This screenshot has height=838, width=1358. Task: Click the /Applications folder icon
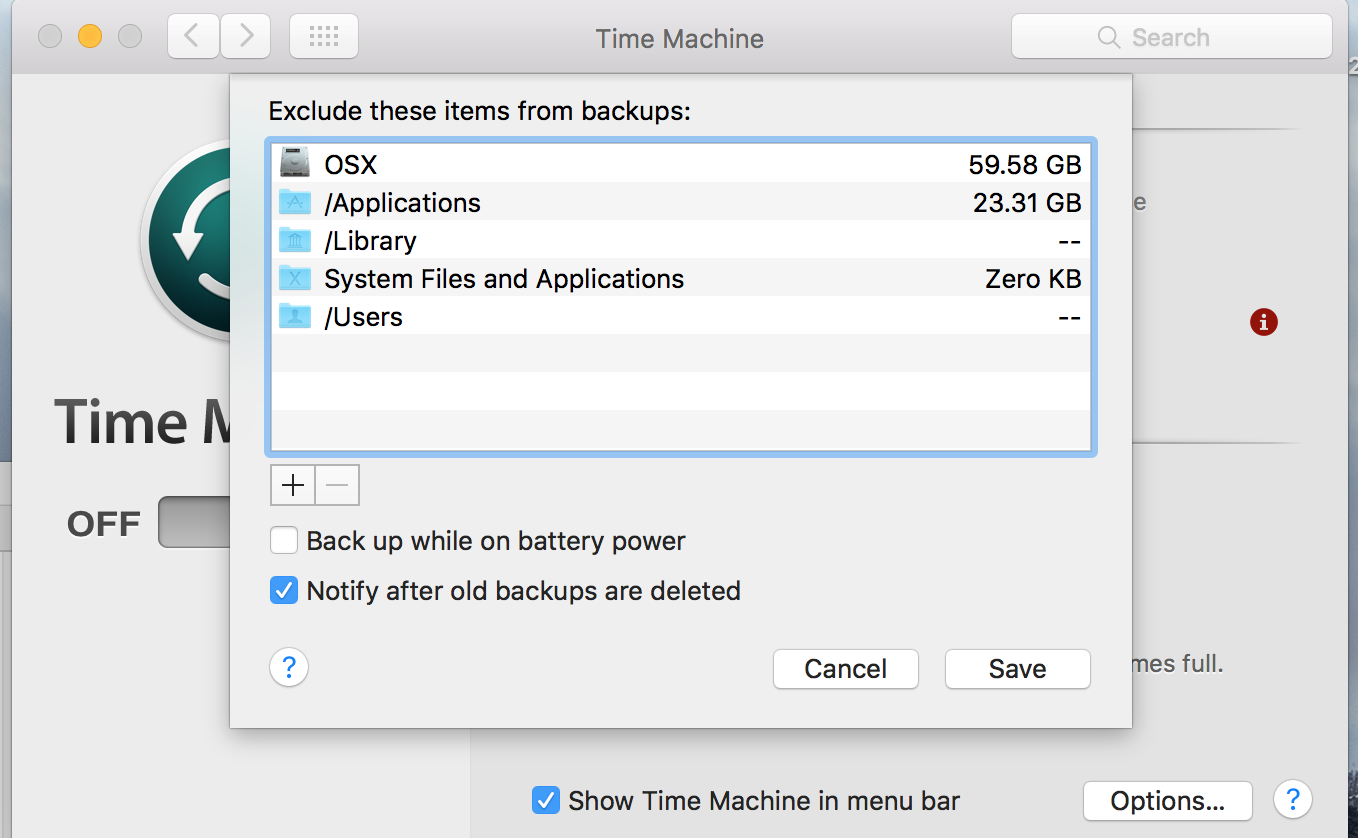pyautogui.click(x=294, y=202)
